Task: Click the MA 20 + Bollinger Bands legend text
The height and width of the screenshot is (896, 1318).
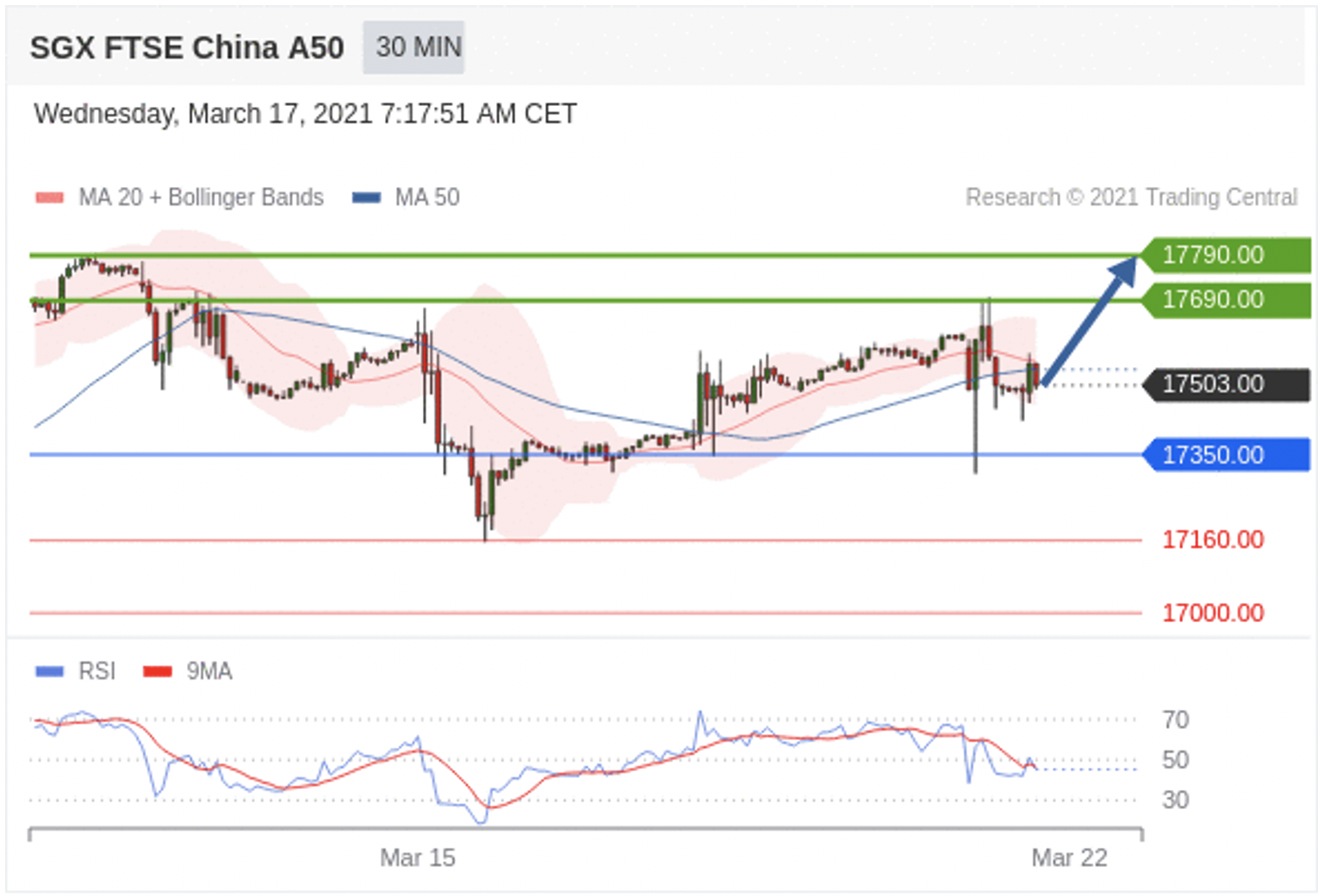Action: [x=201, y=197]
